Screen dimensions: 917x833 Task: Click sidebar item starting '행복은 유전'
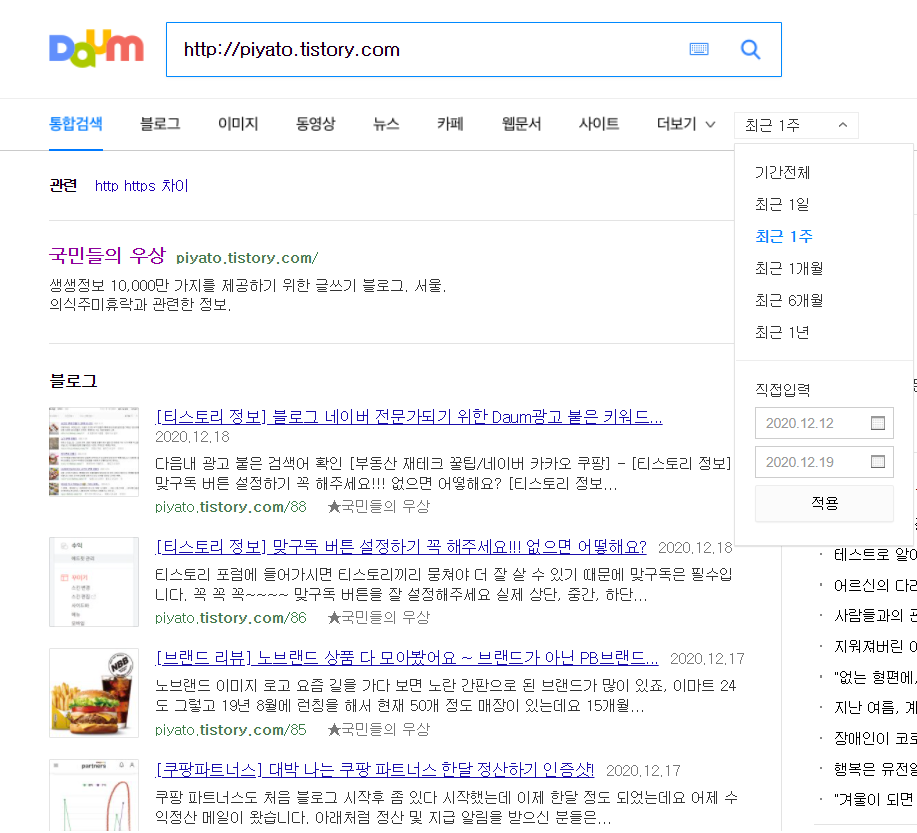point(875,769)
